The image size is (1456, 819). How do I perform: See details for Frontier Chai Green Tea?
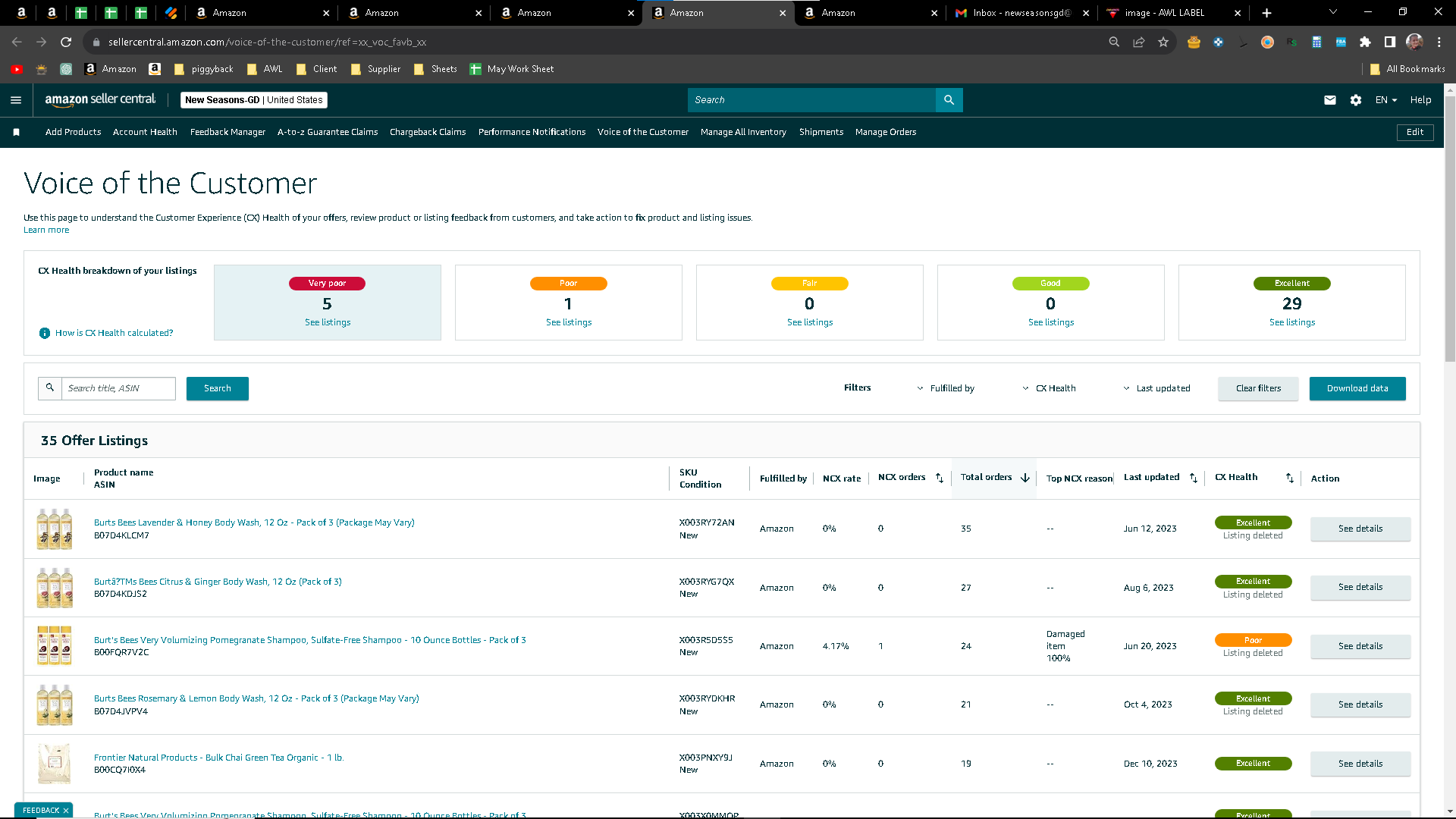click(1360, 764)
